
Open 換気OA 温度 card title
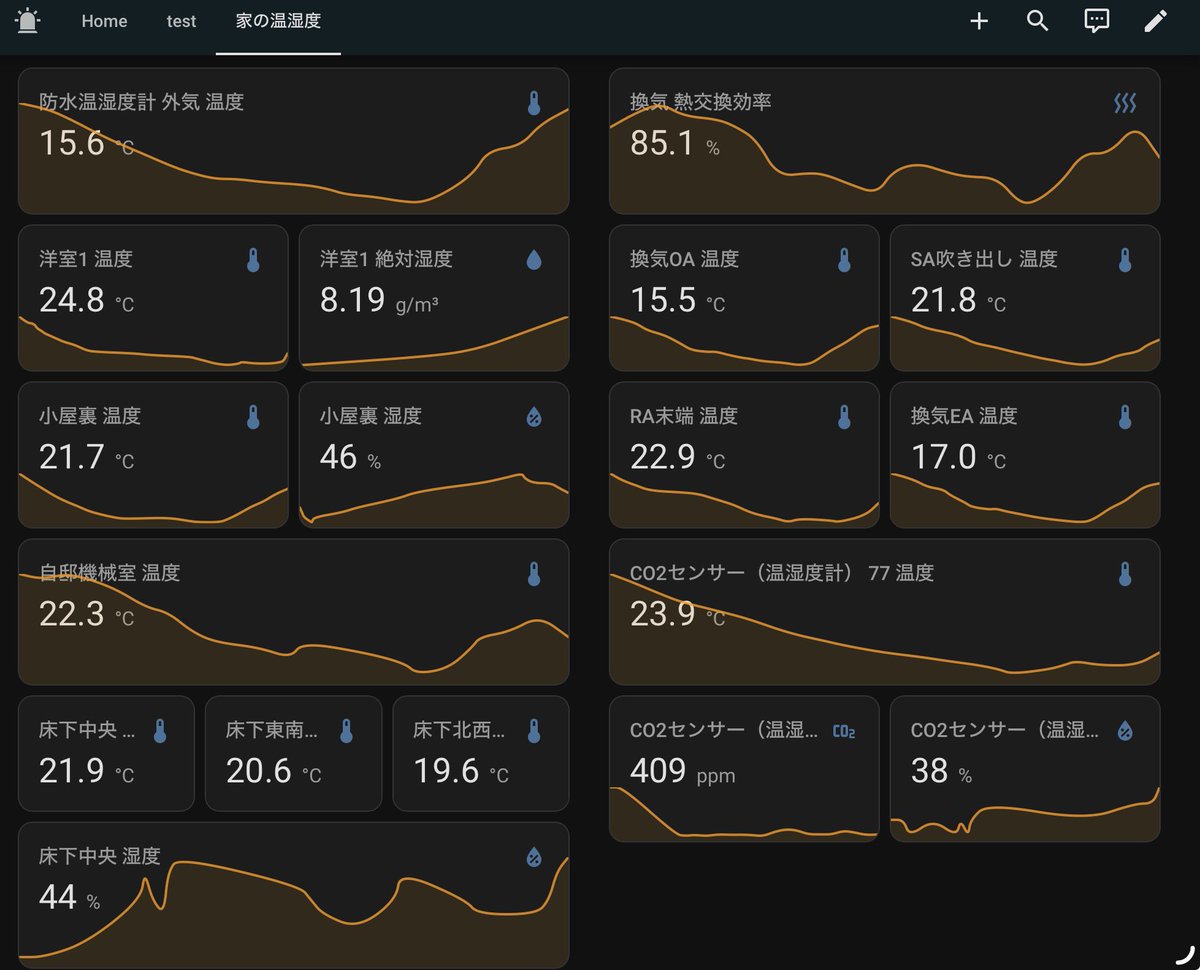coord(684,259)
